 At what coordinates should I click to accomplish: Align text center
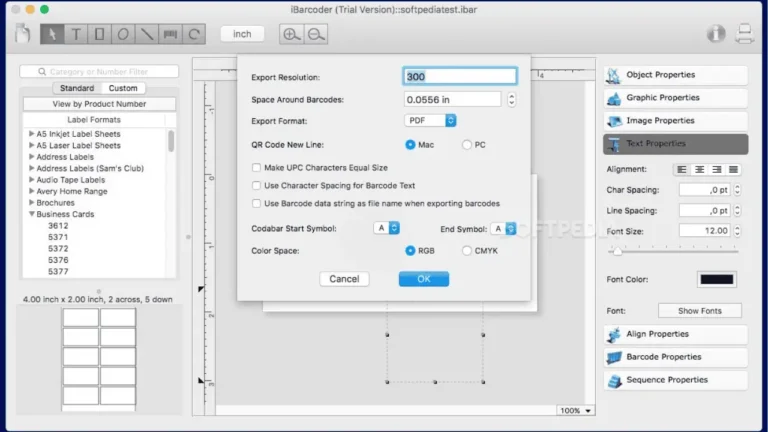pyautogui.click(x=699, y=169)
